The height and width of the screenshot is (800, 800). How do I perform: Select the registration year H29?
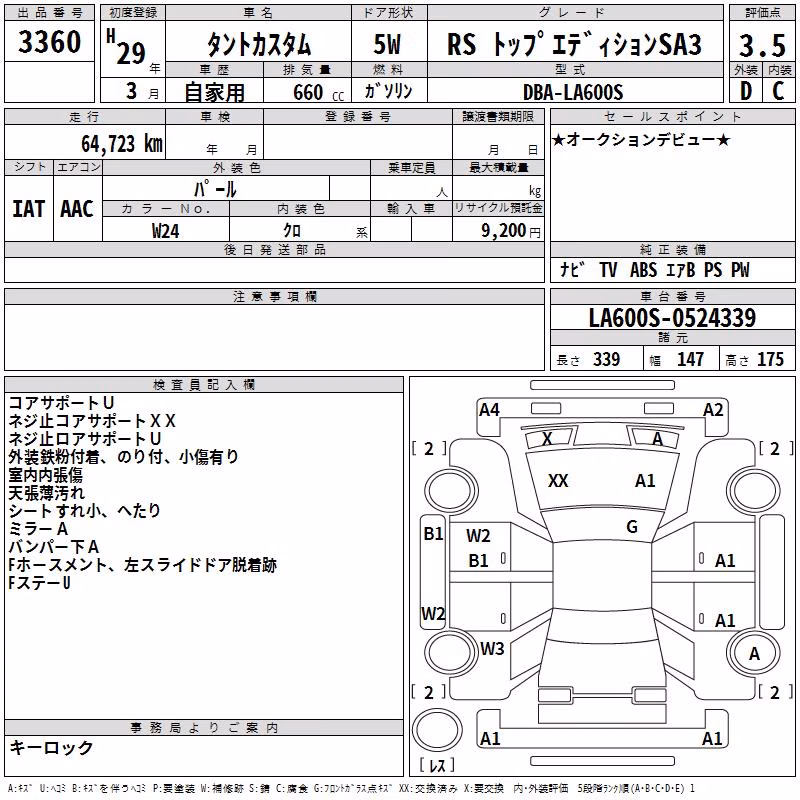click(126, 47)
